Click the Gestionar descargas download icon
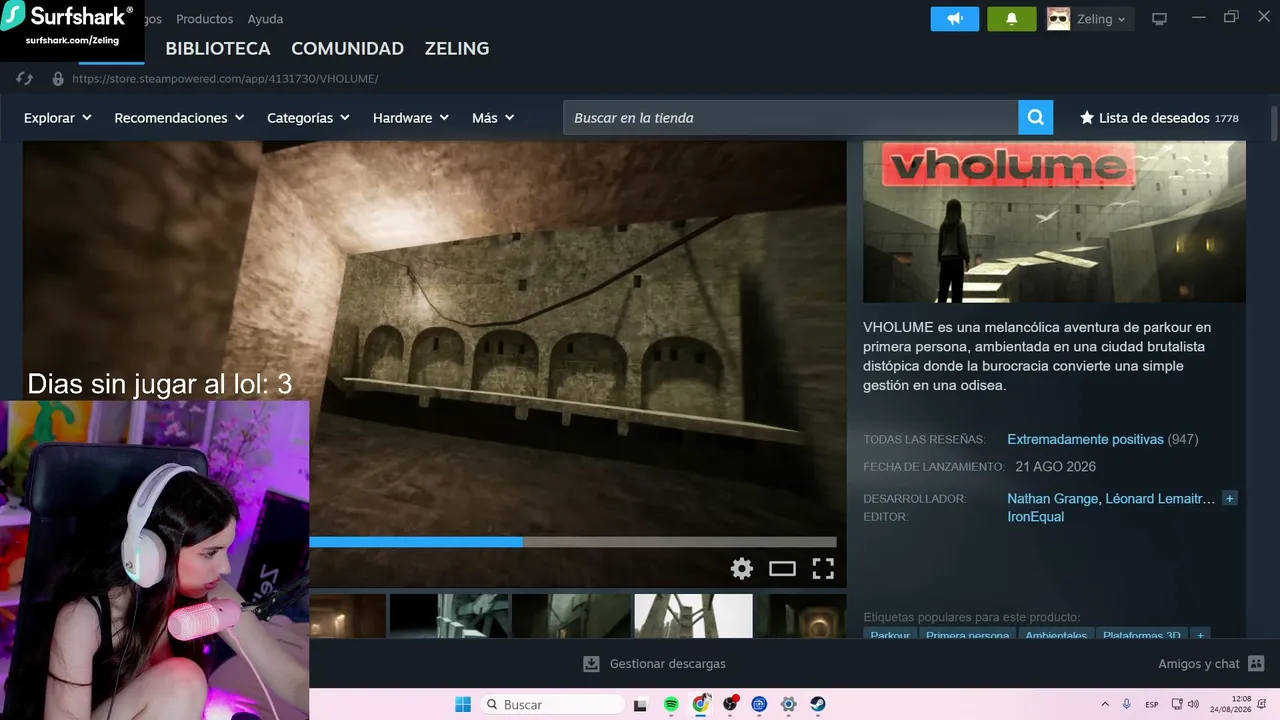The height and width of the screenshot is (720, 1280). (591, 664)
